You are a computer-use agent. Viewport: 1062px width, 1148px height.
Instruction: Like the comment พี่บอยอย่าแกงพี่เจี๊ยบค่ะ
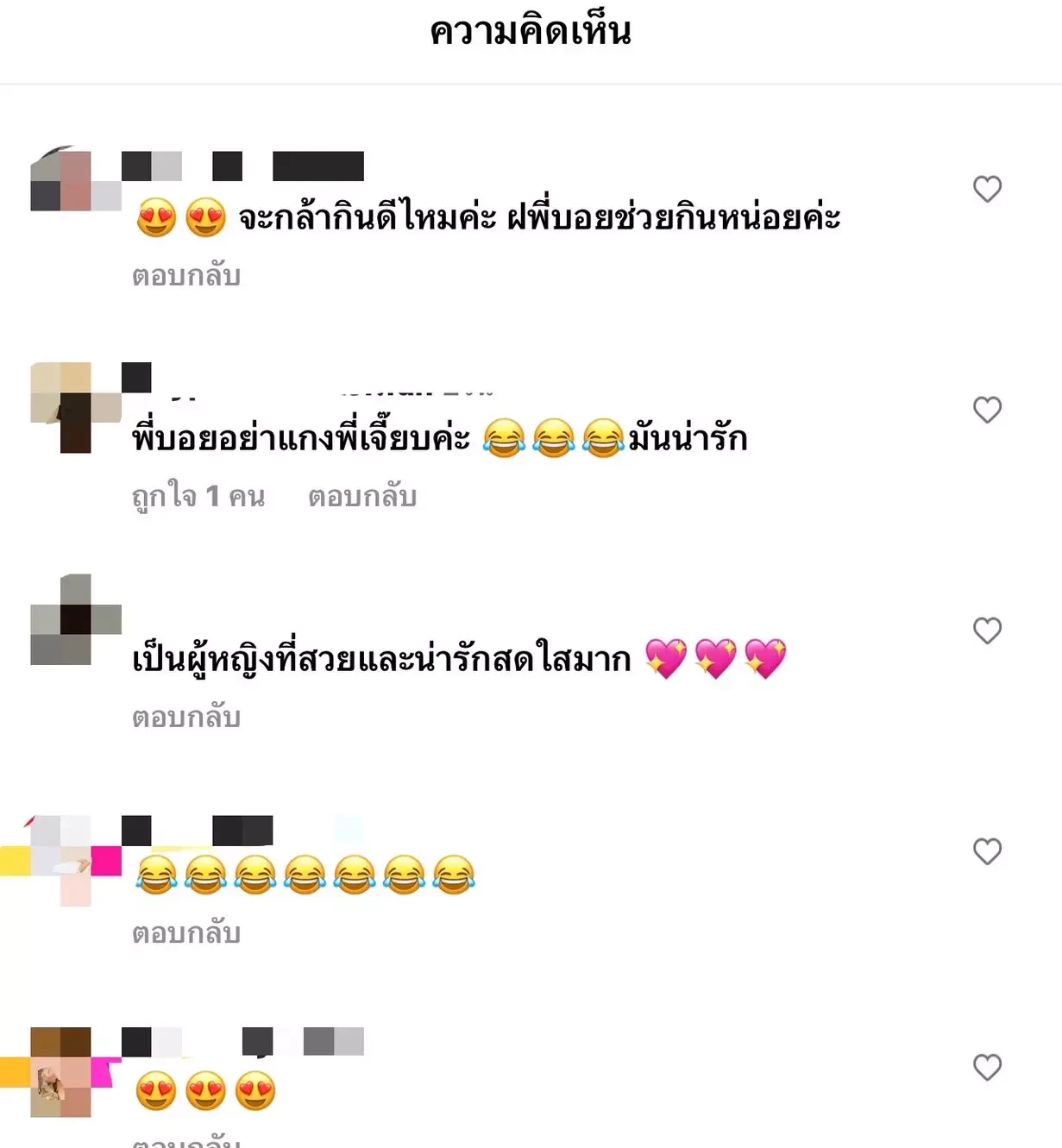[x=987, y=410]
